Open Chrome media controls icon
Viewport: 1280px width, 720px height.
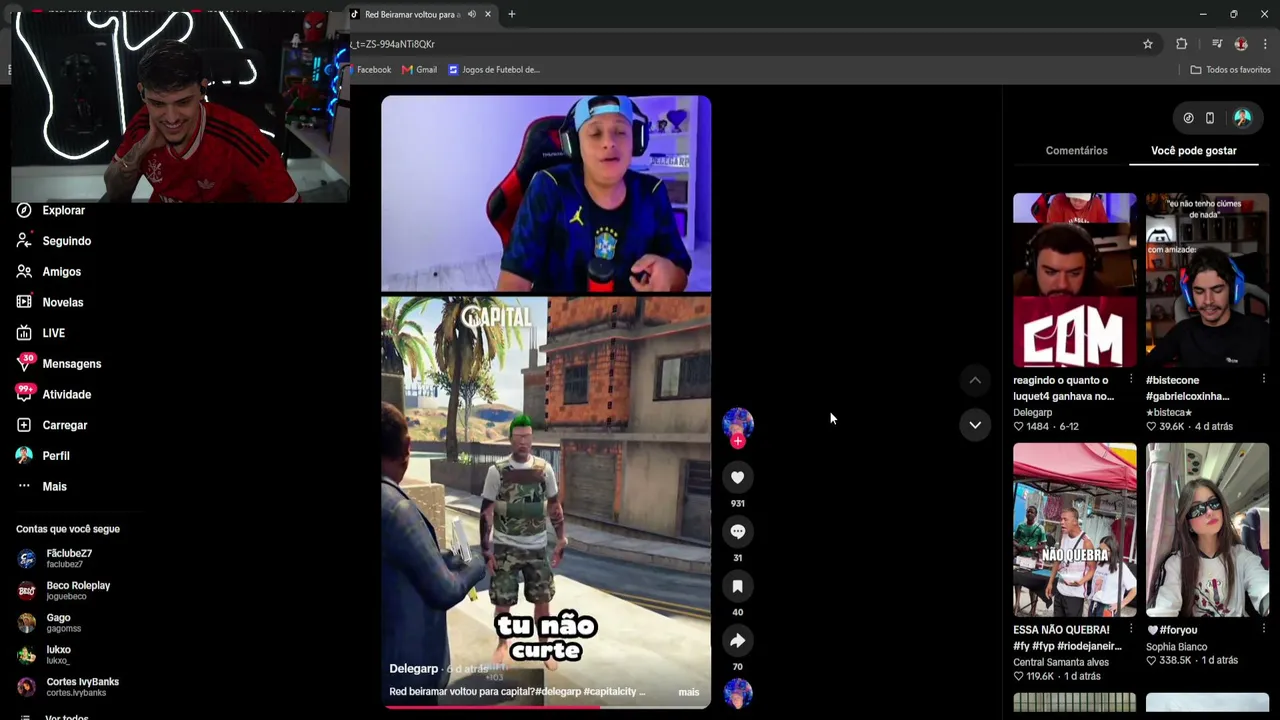point(1217,44)
